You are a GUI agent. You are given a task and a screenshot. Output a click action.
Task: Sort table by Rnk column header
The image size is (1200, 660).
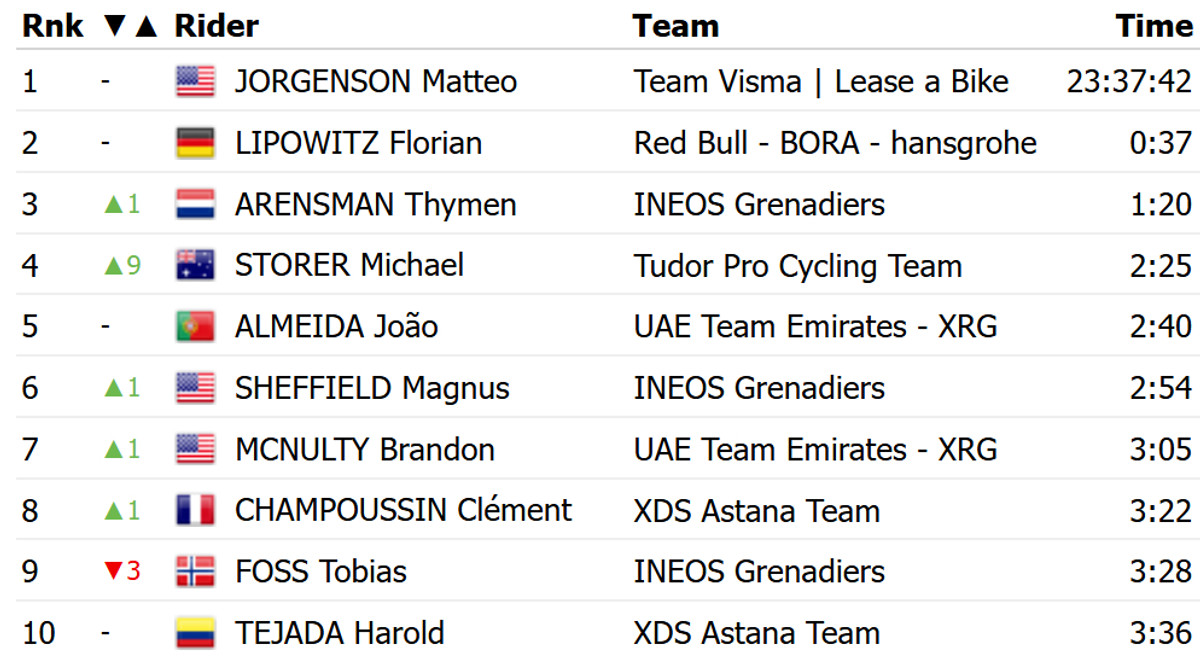tap(46, 26)
